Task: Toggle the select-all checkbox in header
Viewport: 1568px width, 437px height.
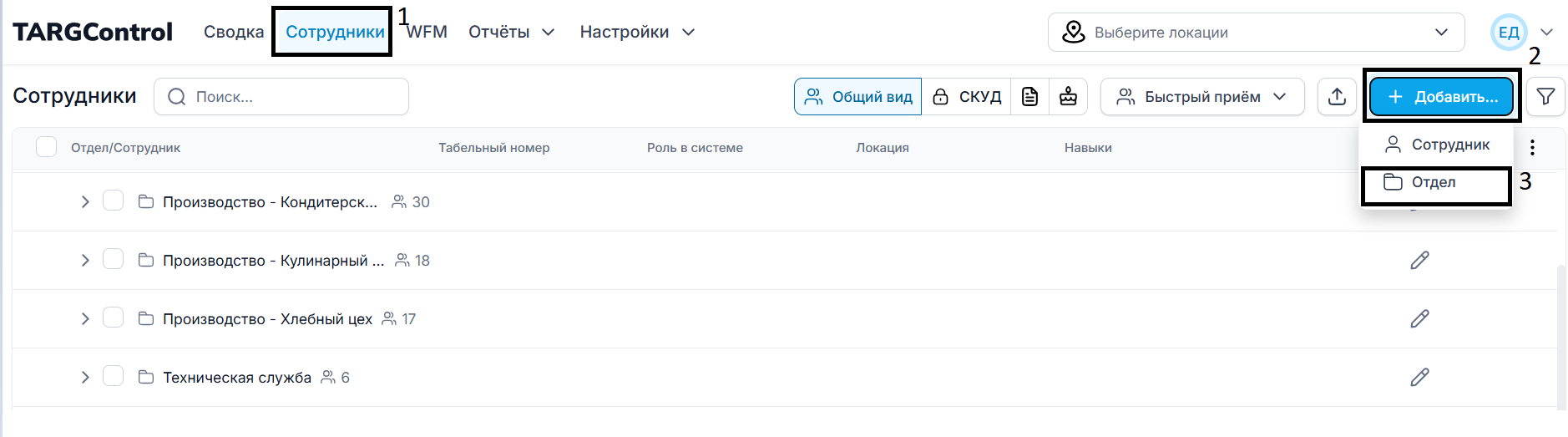Action: (x=47, y=147)
